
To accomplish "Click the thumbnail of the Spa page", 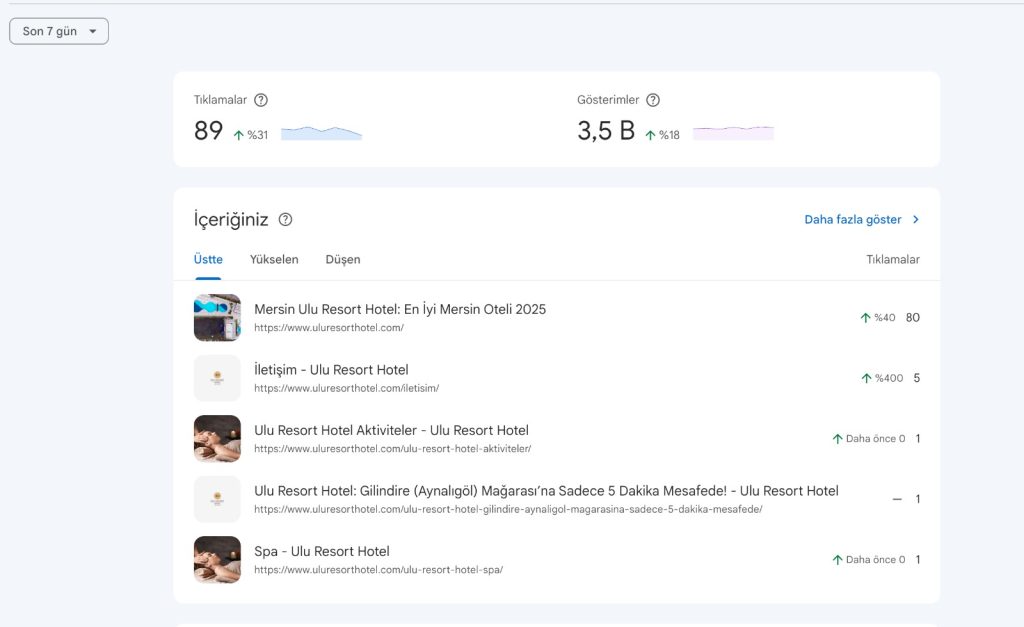I will click(x=217, y=559).
